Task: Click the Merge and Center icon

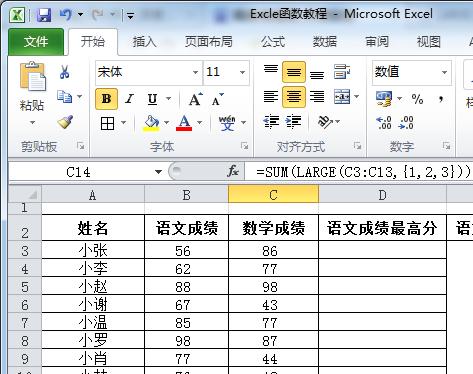Action: (342, 97)
